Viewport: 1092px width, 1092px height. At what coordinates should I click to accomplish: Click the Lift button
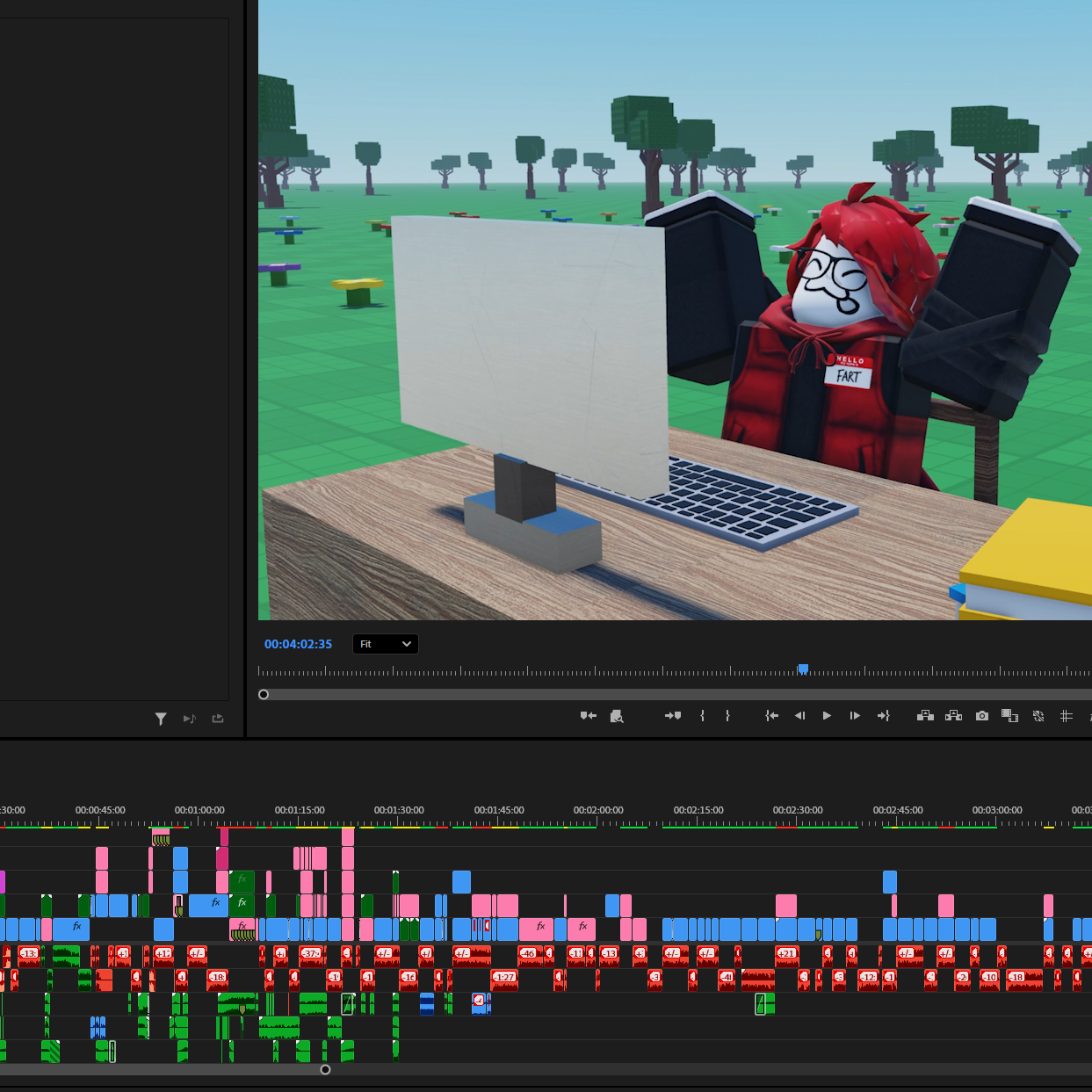925,716
